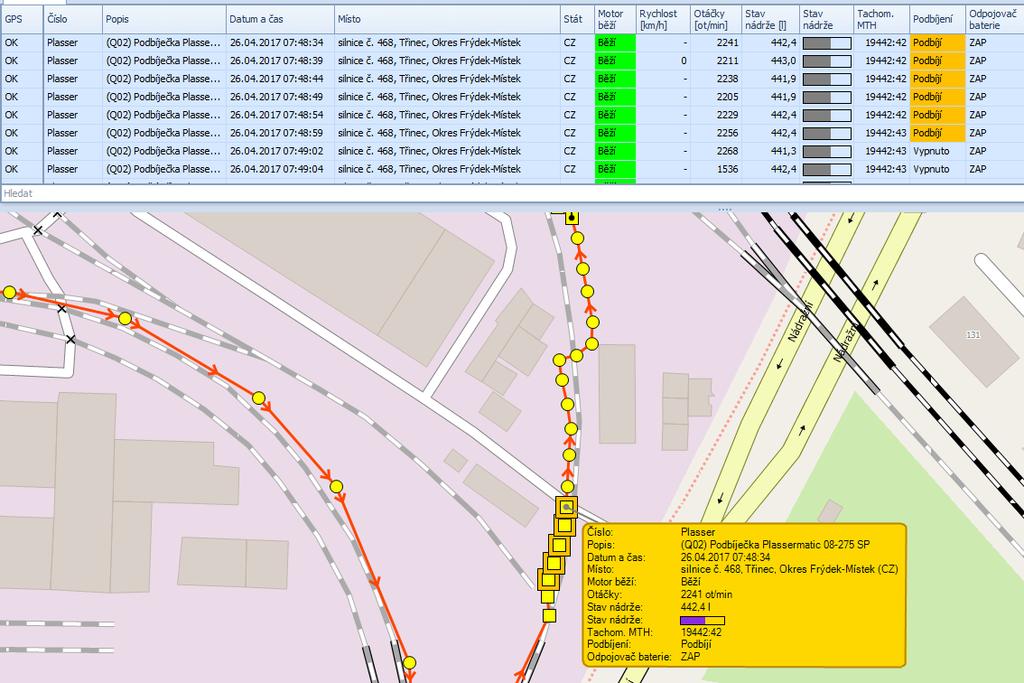Select the row timestamped 26.04.2017 07:48:34
The height and width of the screenshot is (683, 1024).
[512, 42]
